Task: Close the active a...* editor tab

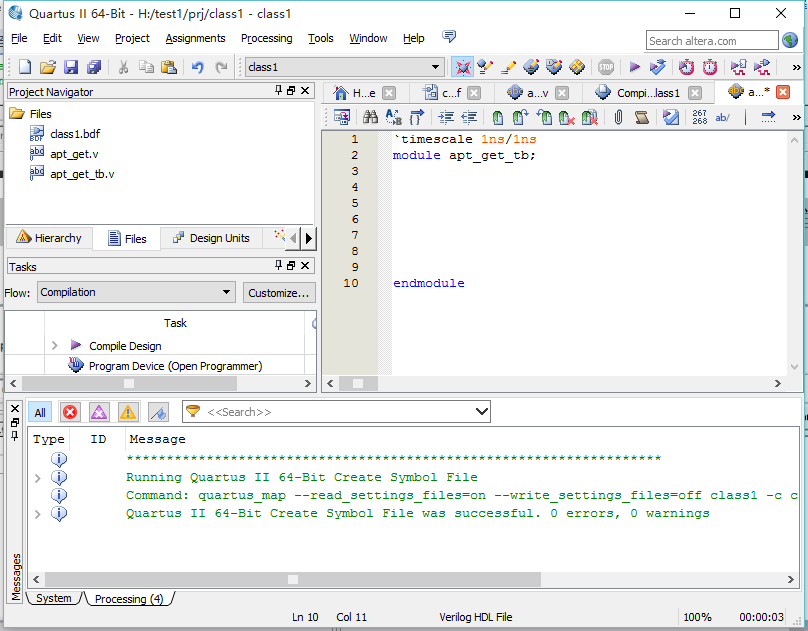Action: [x=783, y=92]
